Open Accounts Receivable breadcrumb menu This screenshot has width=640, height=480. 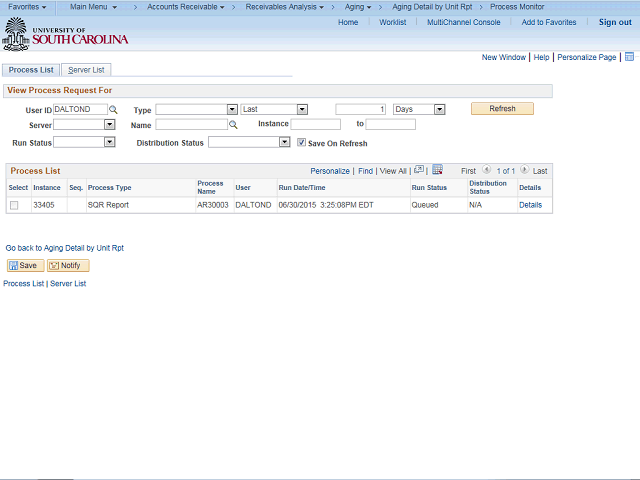pyautogui.click(x=186, y=7)
